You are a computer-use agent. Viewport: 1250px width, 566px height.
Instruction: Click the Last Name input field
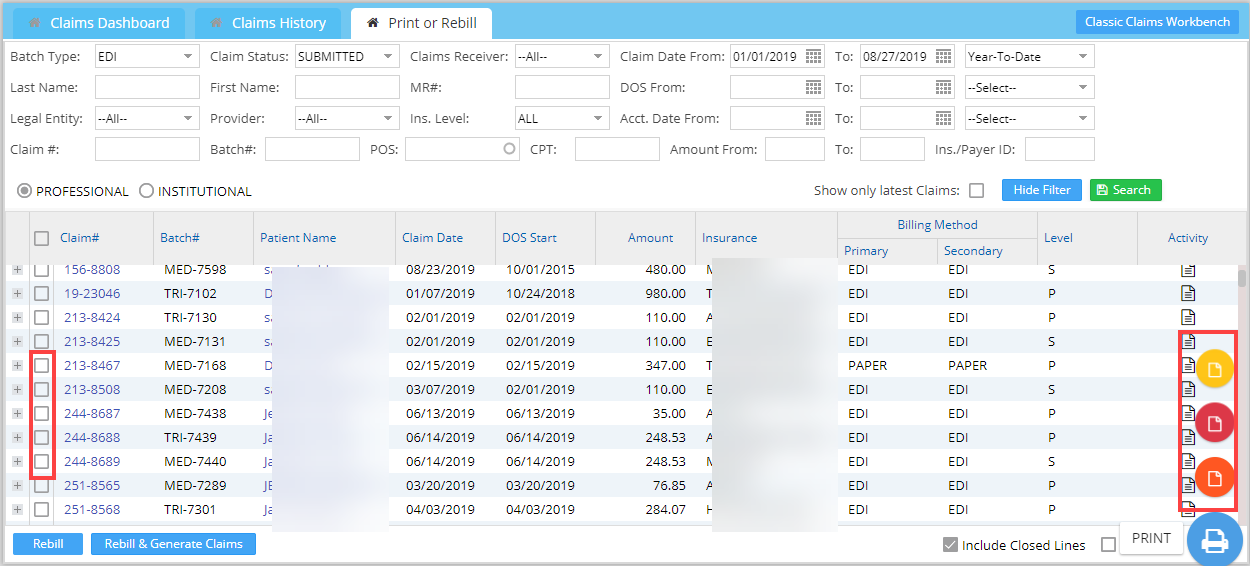pyautogui.click(x=147, y=88)
